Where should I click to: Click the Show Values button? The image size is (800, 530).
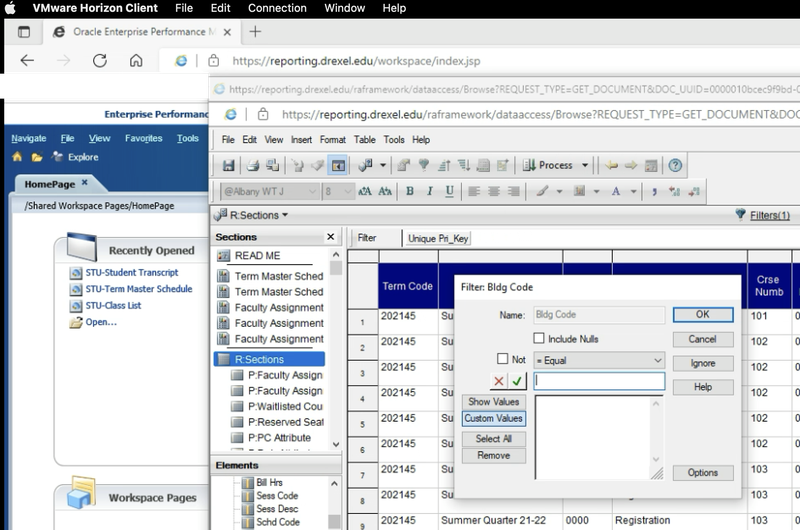[493, 402]
